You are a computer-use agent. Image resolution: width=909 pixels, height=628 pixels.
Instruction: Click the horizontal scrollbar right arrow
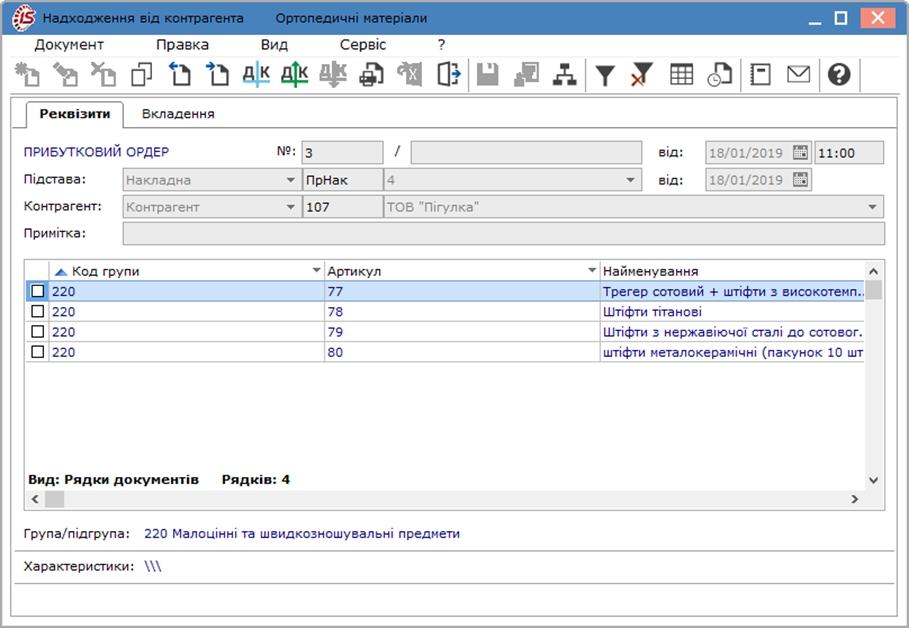855,499
